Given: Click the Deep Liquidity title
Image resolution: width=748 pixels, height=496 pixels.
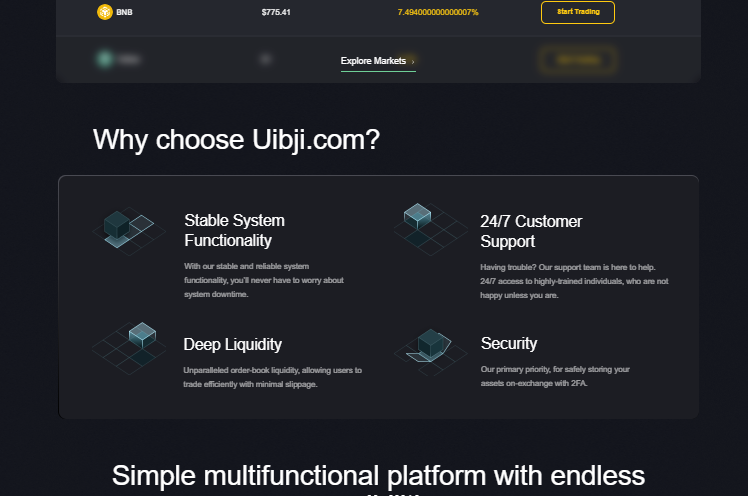Looking at the screenshot, I should [x=232, y=344].
